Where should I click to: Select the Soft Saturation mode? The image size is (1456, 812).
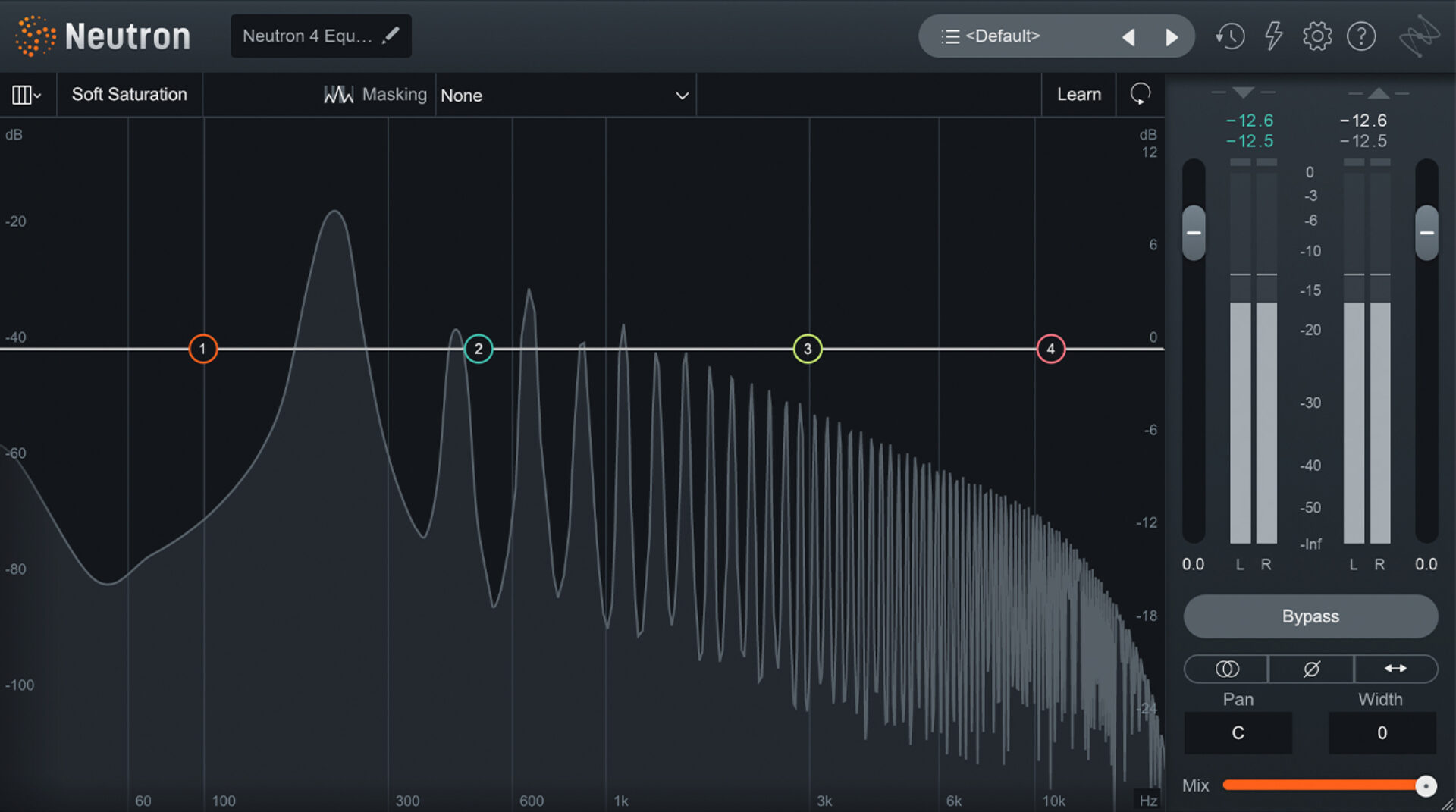click(x=129, y=94)
